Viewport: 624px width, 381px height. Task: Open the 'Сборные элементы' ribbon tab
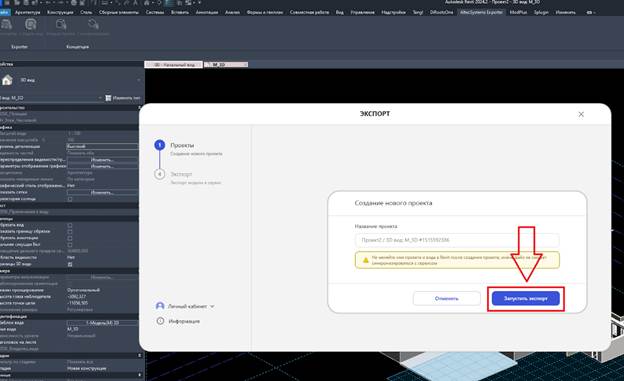pos(119,12)
